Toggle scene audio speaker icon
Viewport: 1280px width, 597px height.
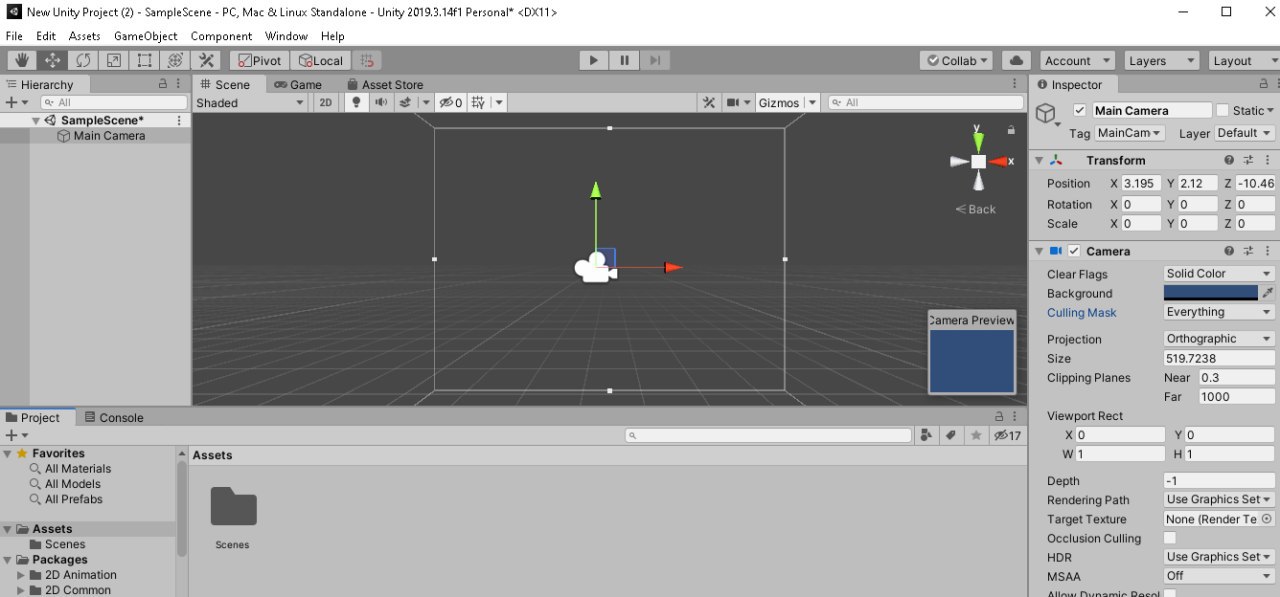381,102
